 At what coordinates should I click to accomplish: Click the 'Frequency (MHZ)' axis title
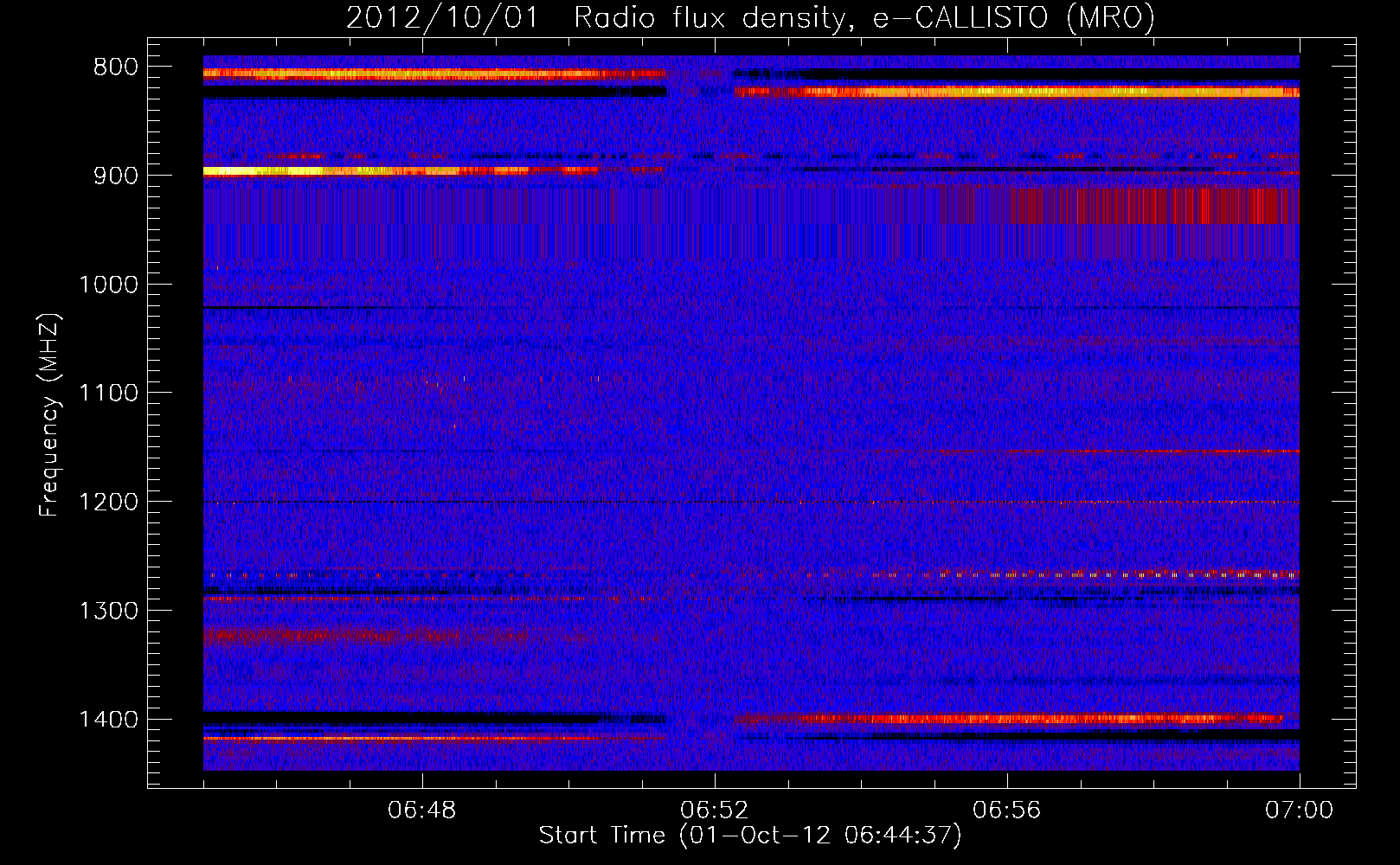[50, 414]
